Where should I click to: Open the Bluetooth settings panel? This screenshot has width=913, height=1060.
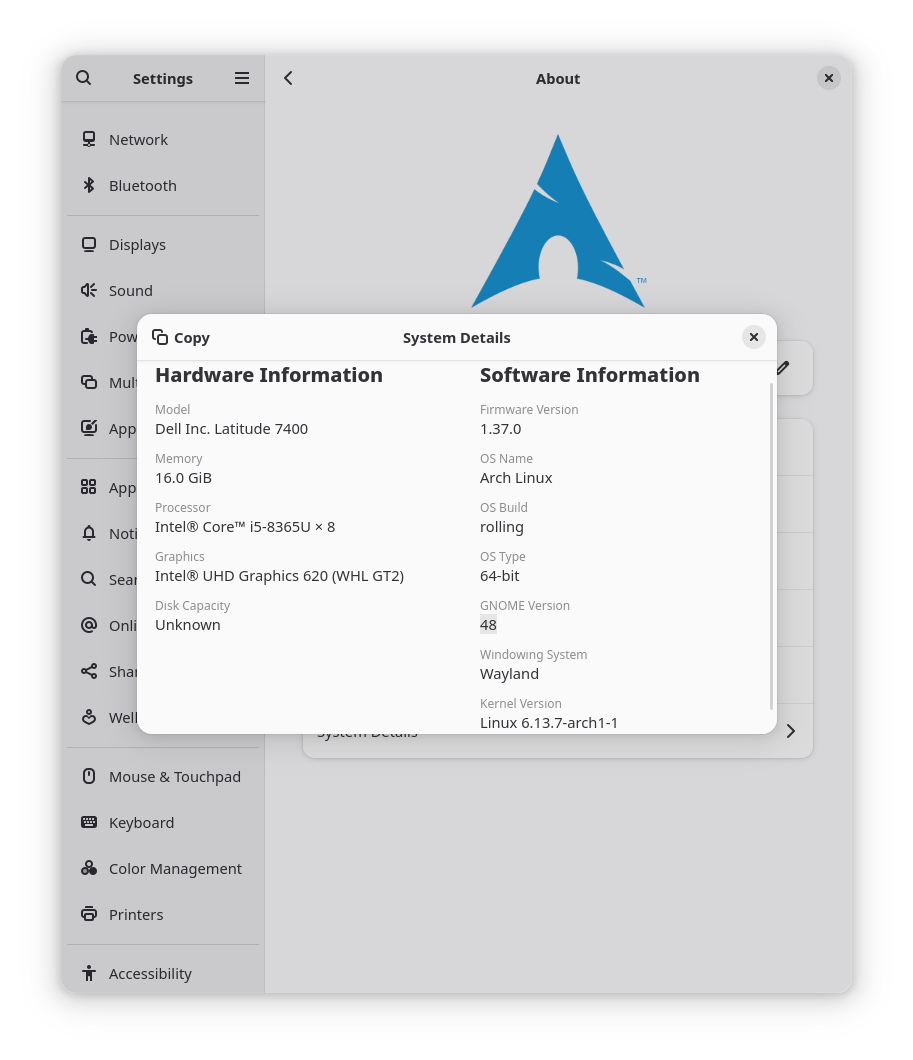coord(163,185)
